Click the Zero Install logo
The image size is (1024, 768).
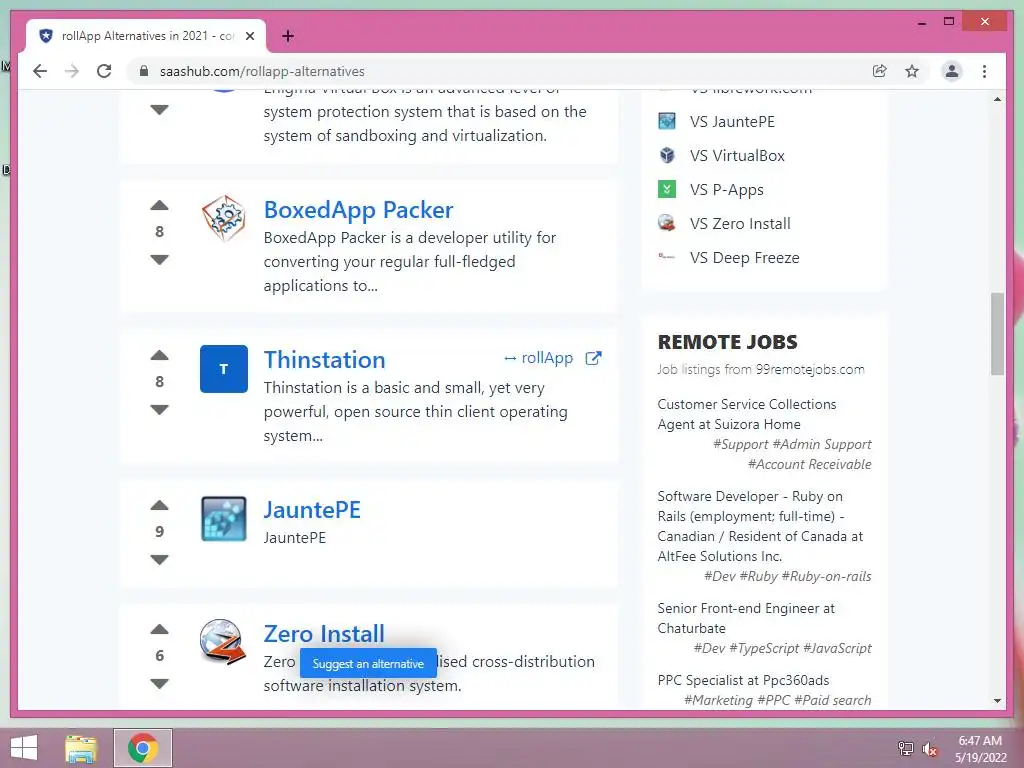(223, 642)
